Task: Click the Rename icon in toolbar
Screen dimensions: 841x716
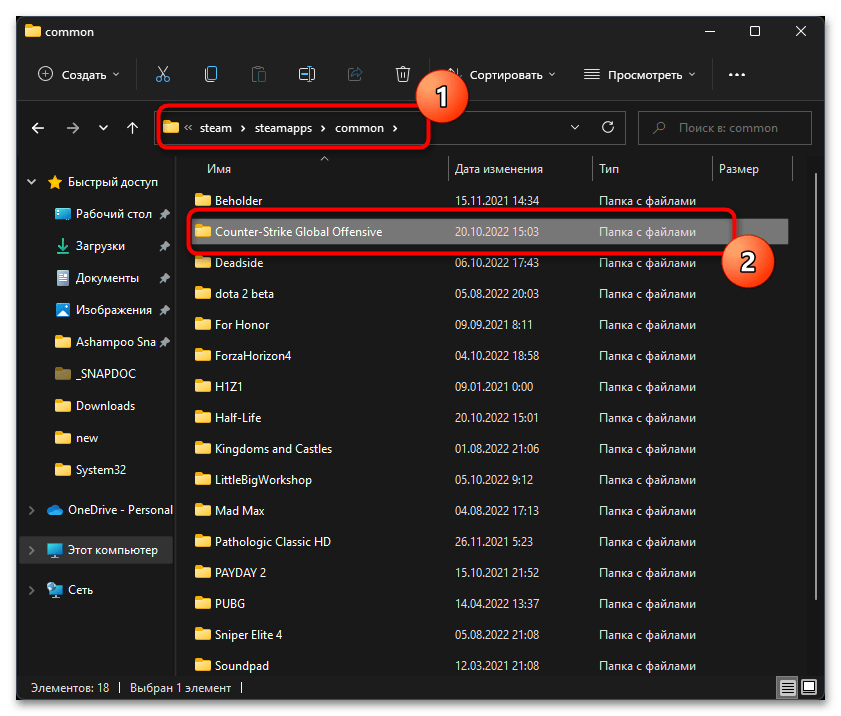Action: [x=307, y=74]
